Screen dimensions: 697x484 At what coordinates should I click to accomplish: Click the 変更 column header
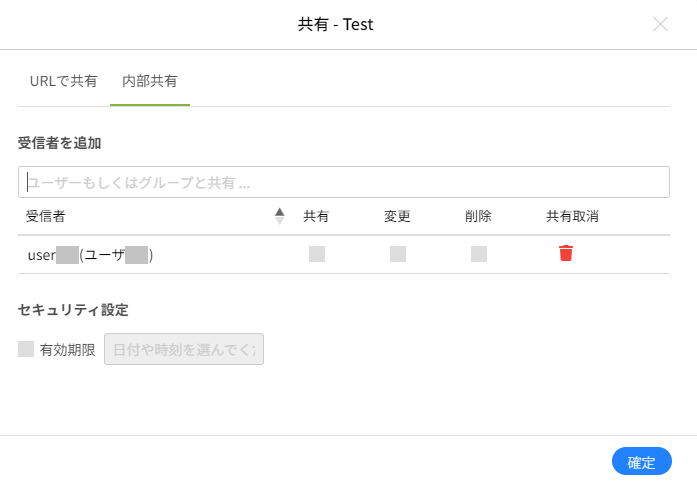[x=397, y=216]
